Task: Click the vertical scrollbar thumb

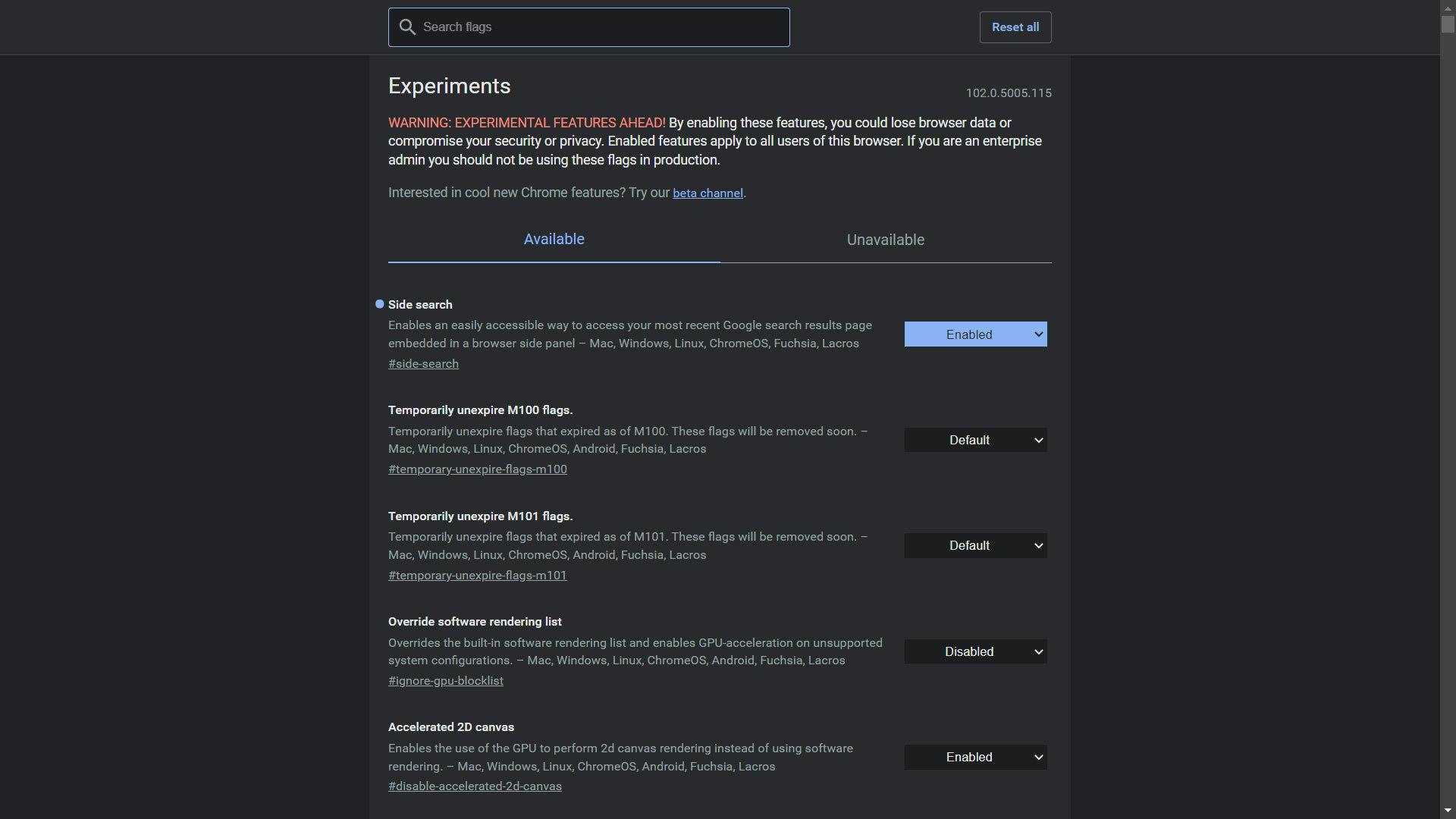Action: coord(1448,23)
